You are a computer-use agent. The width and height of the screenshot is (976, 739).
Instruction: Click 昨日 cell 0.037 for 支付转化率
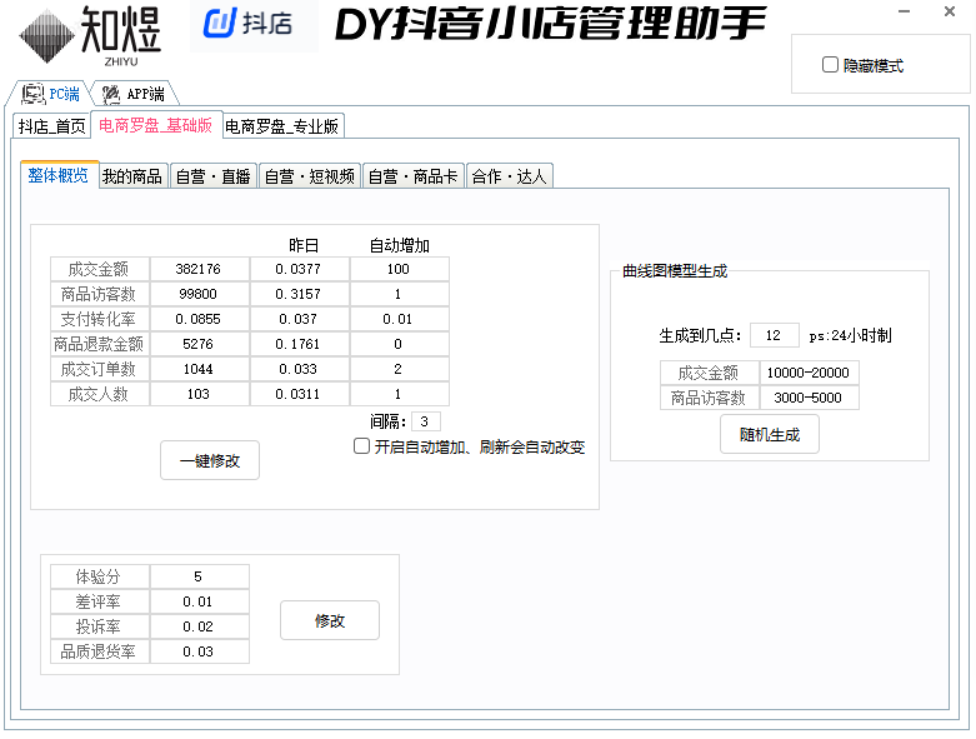[299, 319]
